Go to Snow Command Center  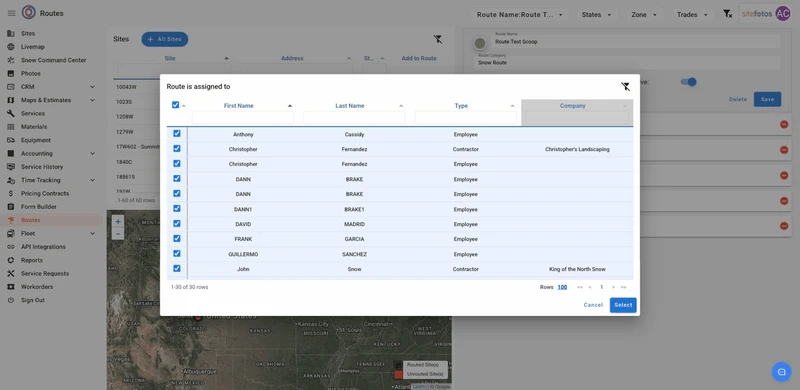(54, 60)
